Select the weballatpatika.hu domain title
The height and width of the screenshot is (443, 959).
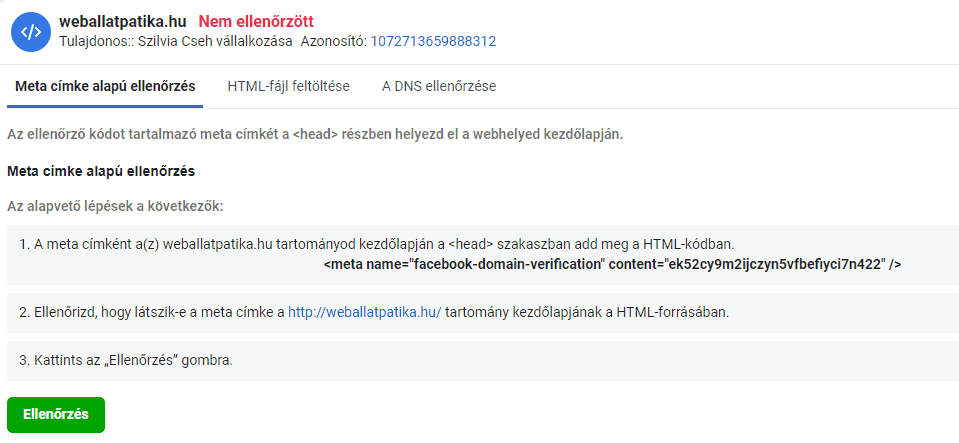tap(124, 21)
